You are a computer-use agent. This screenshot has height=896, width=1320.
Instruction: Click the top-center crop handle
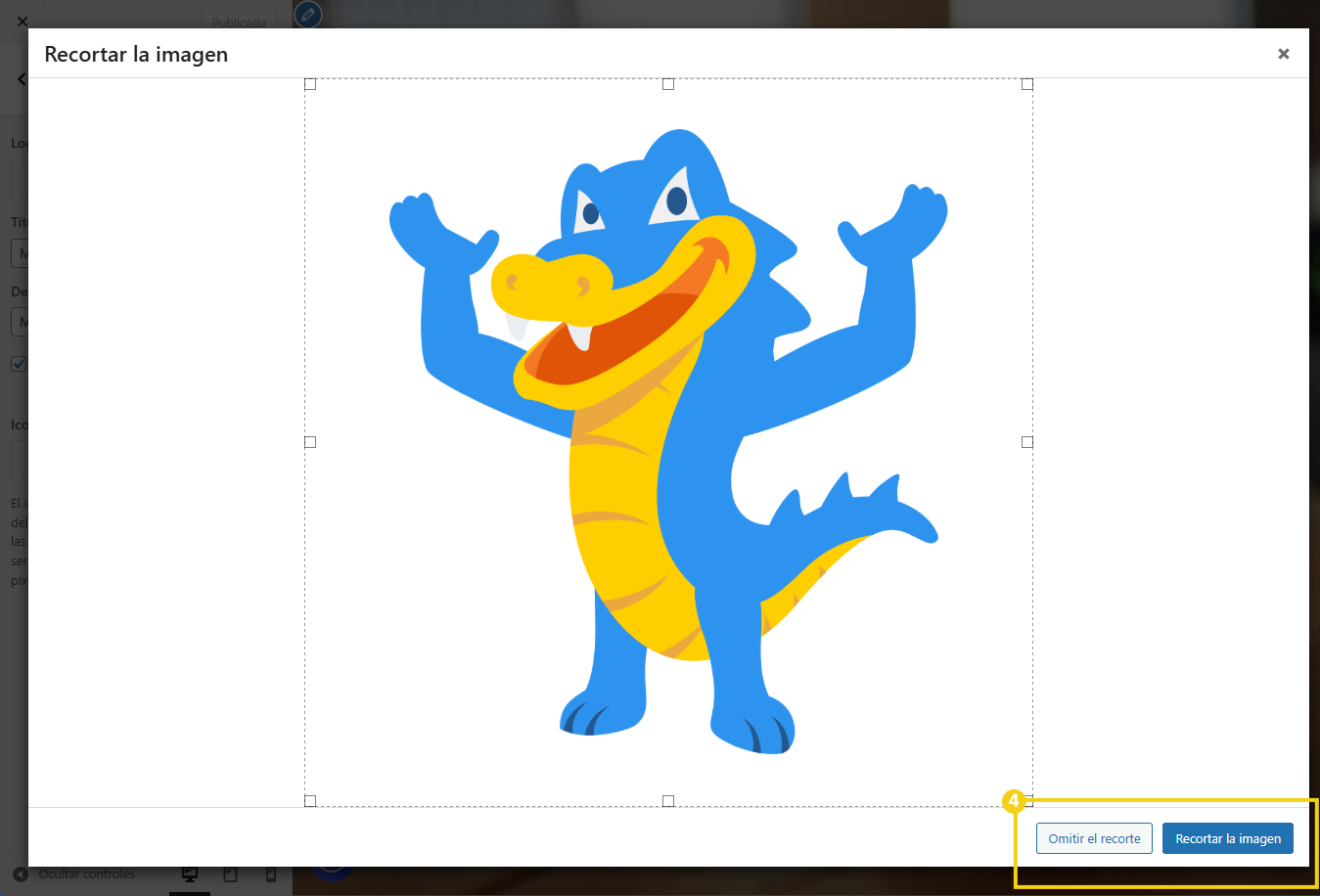668,84
